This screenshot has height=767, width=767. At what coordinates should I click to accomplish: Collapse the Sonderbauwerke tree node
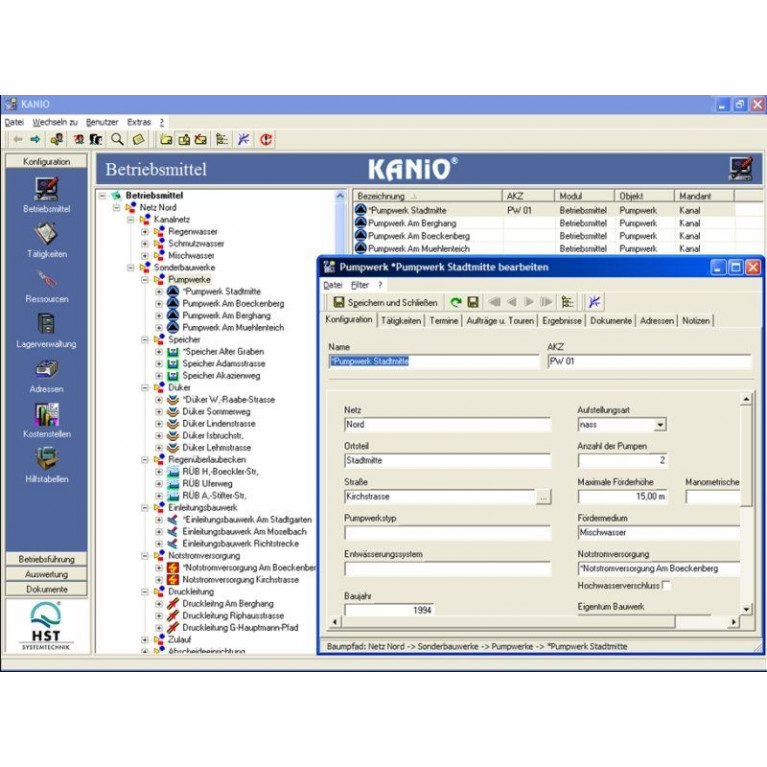(x=131, y=268)
